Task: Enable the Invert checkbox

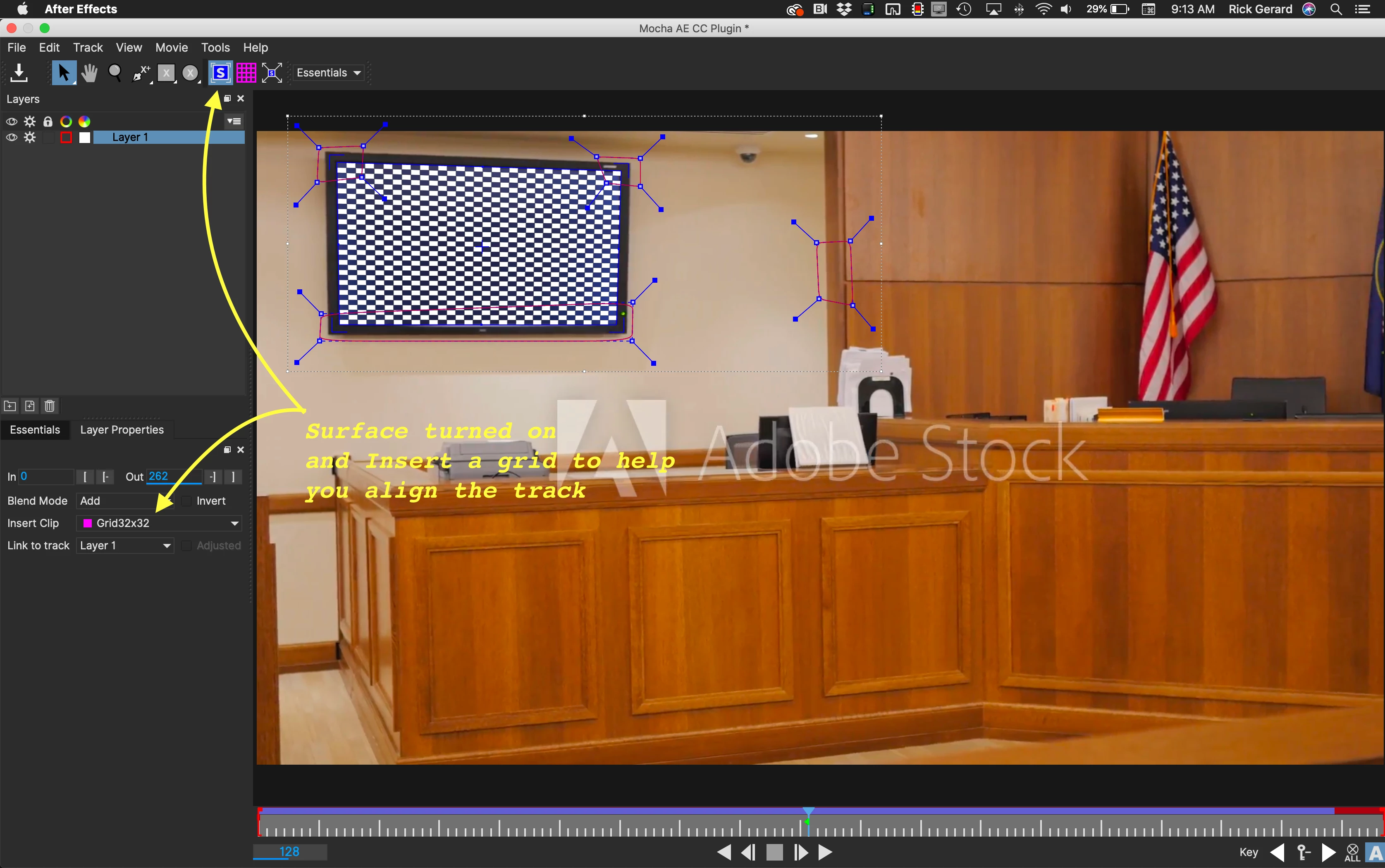Action: tap(186, 501)
